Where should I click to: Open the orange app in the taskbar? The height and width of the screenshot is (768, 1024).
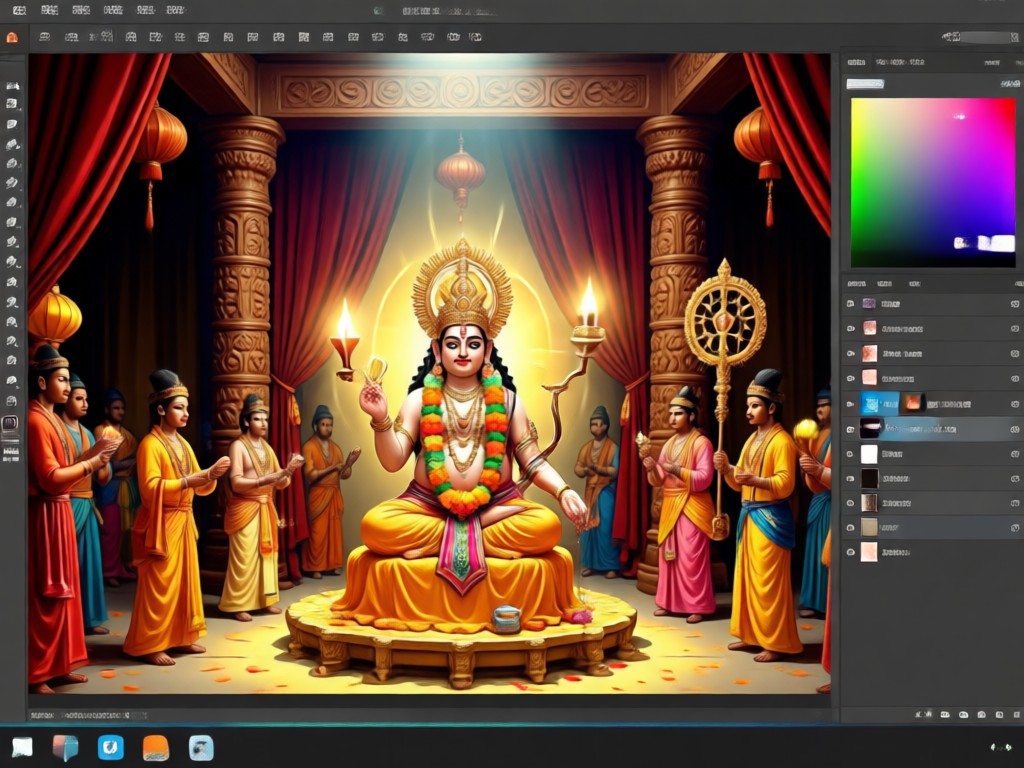tap(156, 748)
